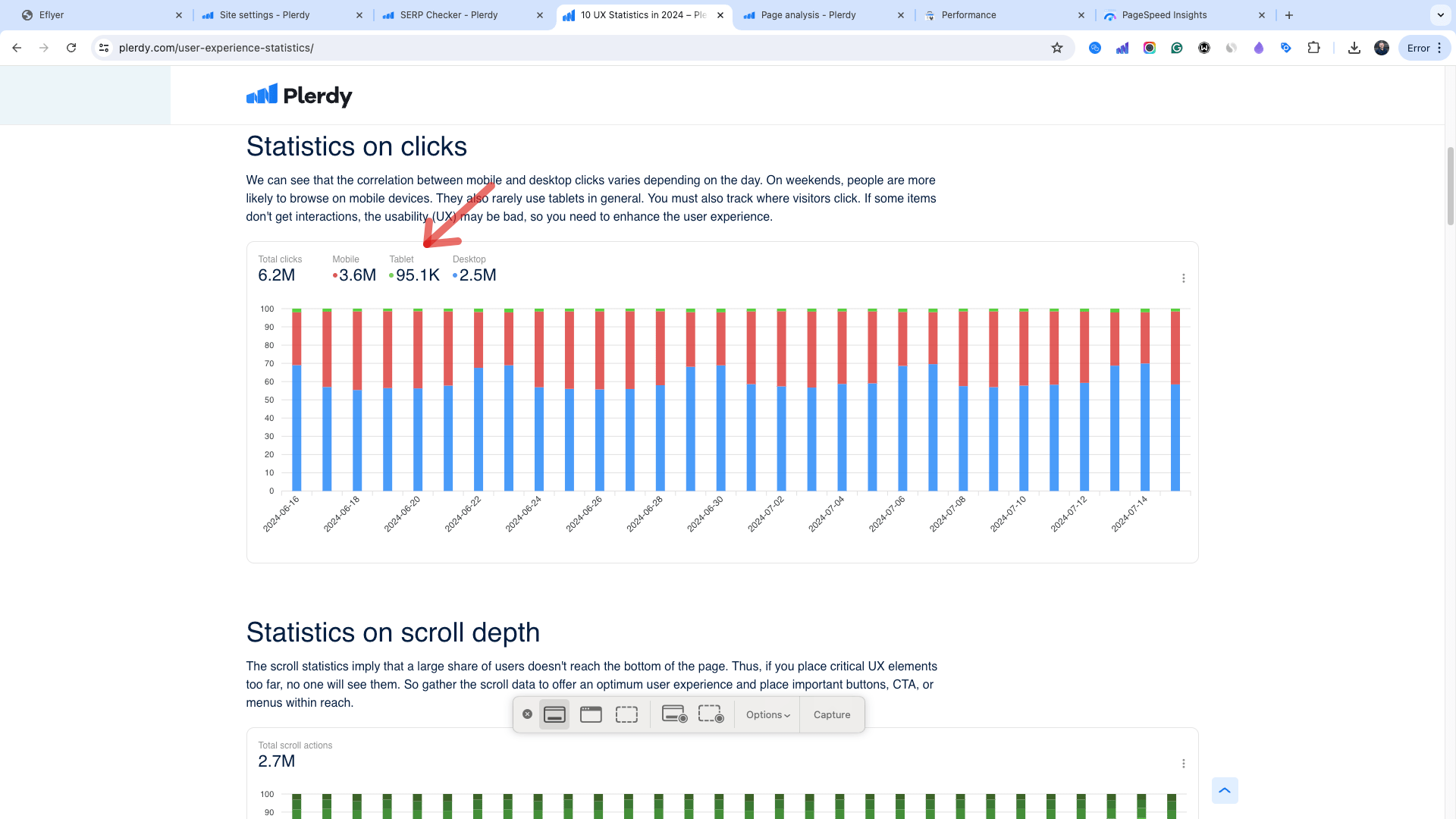Image resolution: width=1456 pixels, height=819 pixels.
Task: Toggle Tablet series in clicks chart legend
Action: tap(414, 269)
